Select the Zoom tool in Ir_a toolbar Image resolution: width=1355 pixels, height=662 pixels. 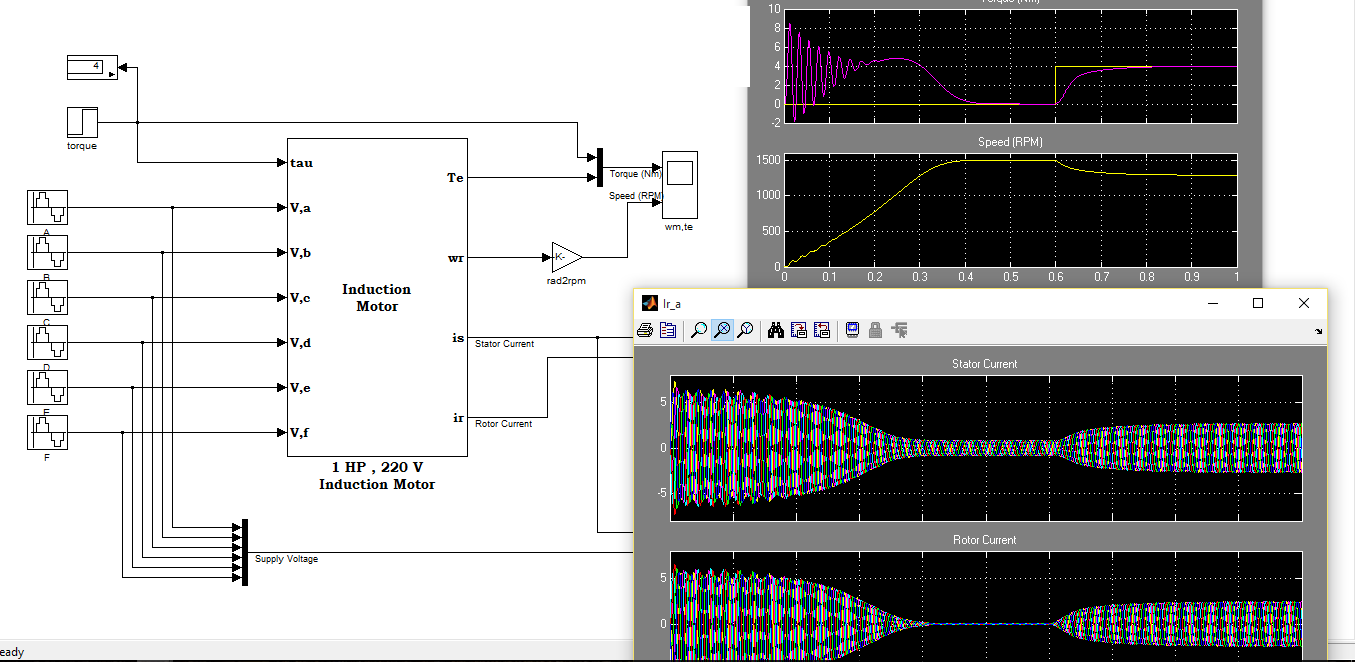coord(699,330)
